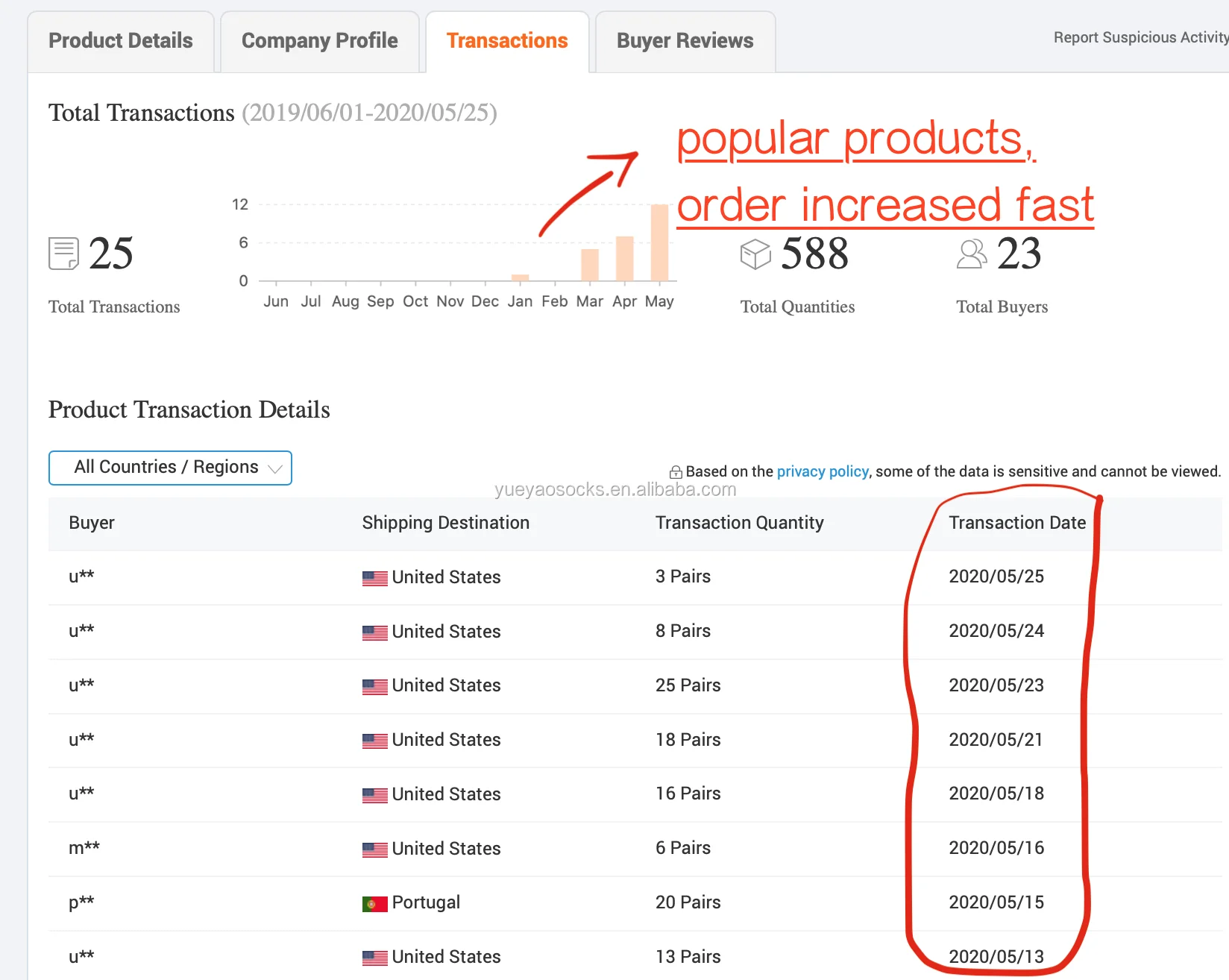Click the Total Quantities box icon
Viewport: 1229px width, 980px height.
click(x=755, y=254)
